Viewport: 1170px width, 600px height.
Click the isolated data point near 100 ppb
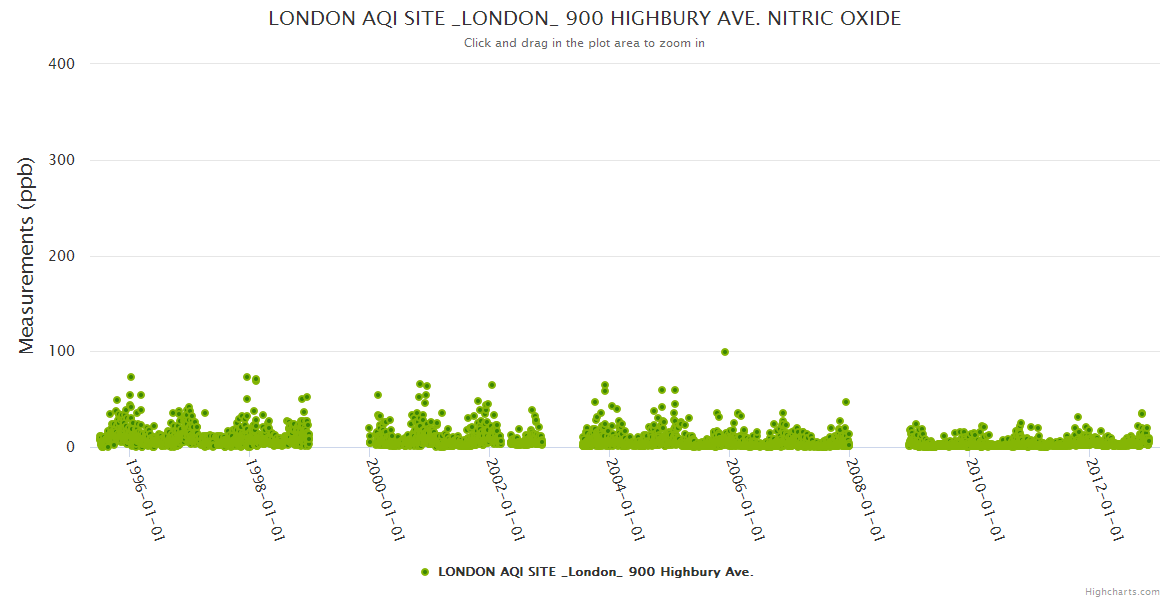[725, 352]
